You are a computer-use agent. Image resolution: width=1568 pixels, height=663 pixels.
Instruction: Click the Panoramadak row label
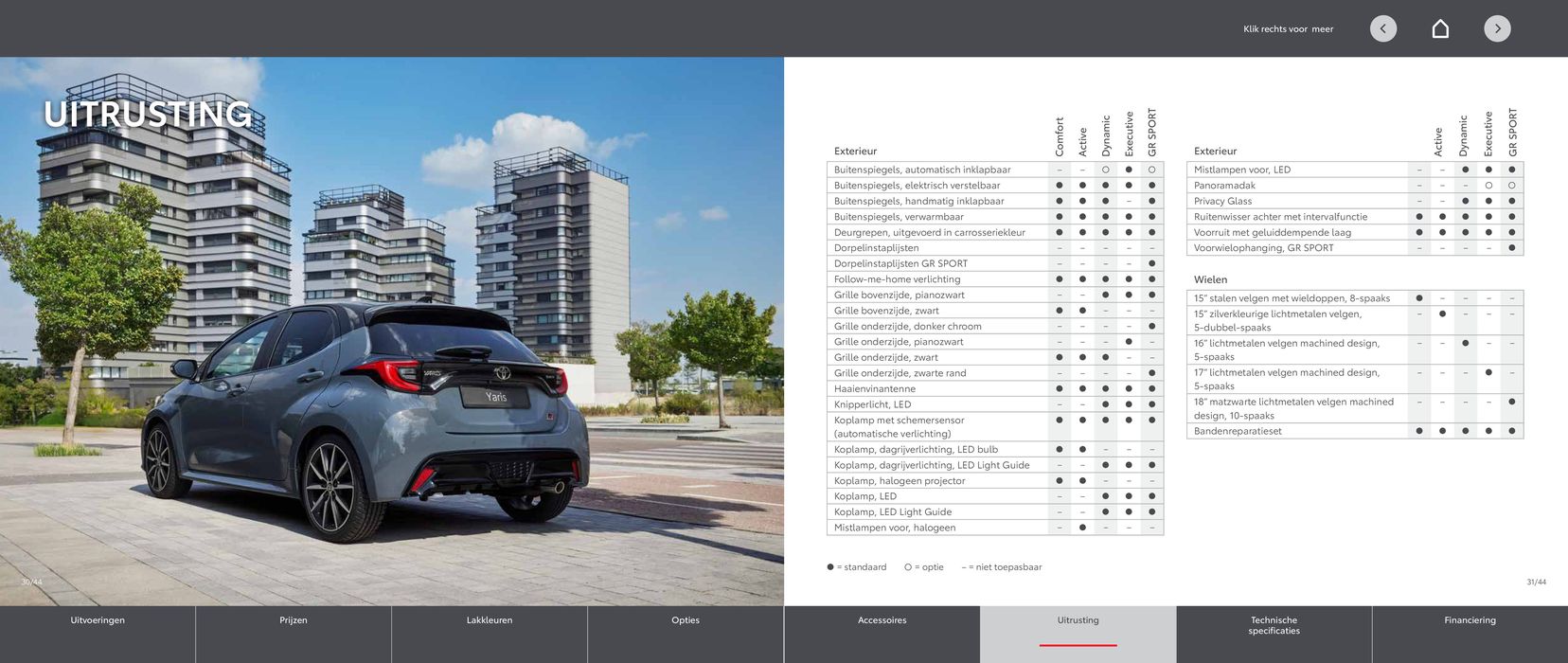coord(1224,186)
